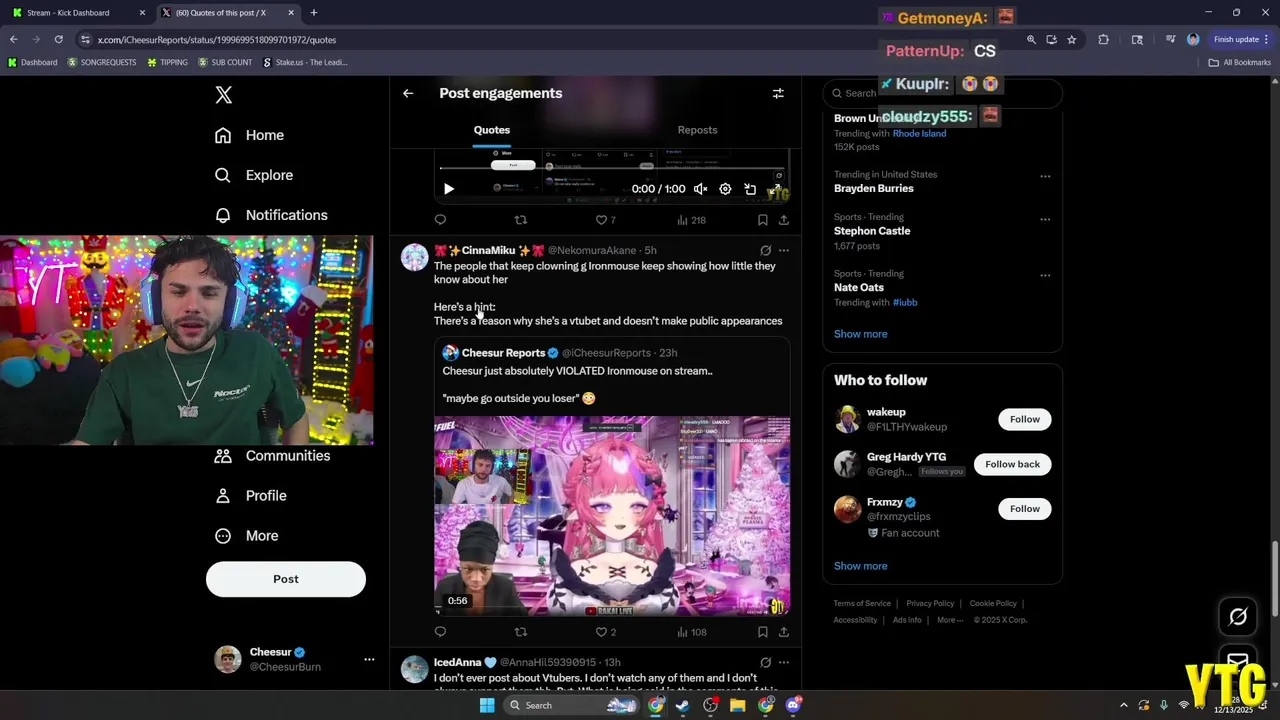Click the X search field
Image resolution: width=1280 pixels, height=720 pixels.
[942, 93]
